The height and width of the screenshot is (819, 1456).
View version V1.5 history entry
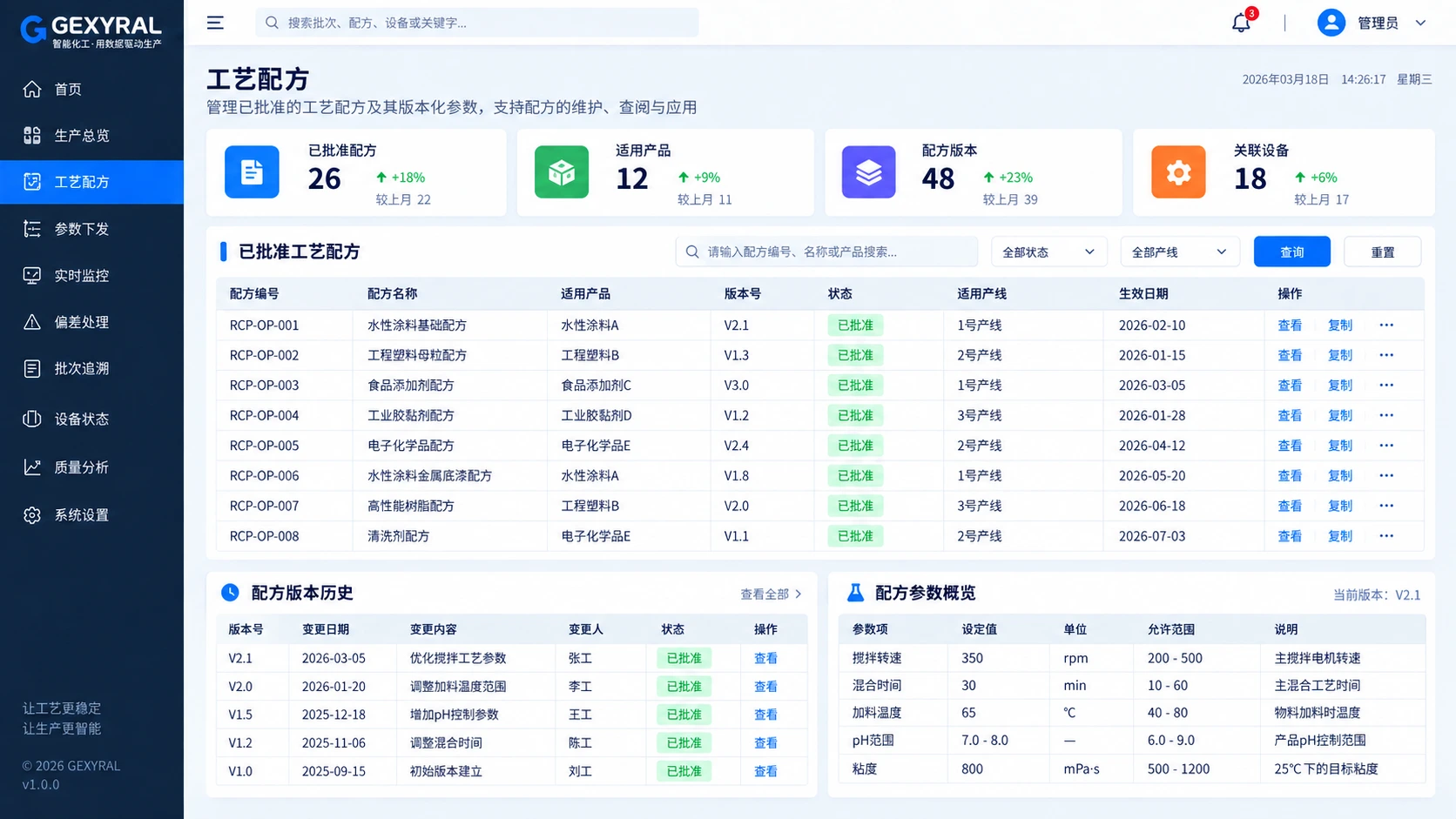point(765,715)
